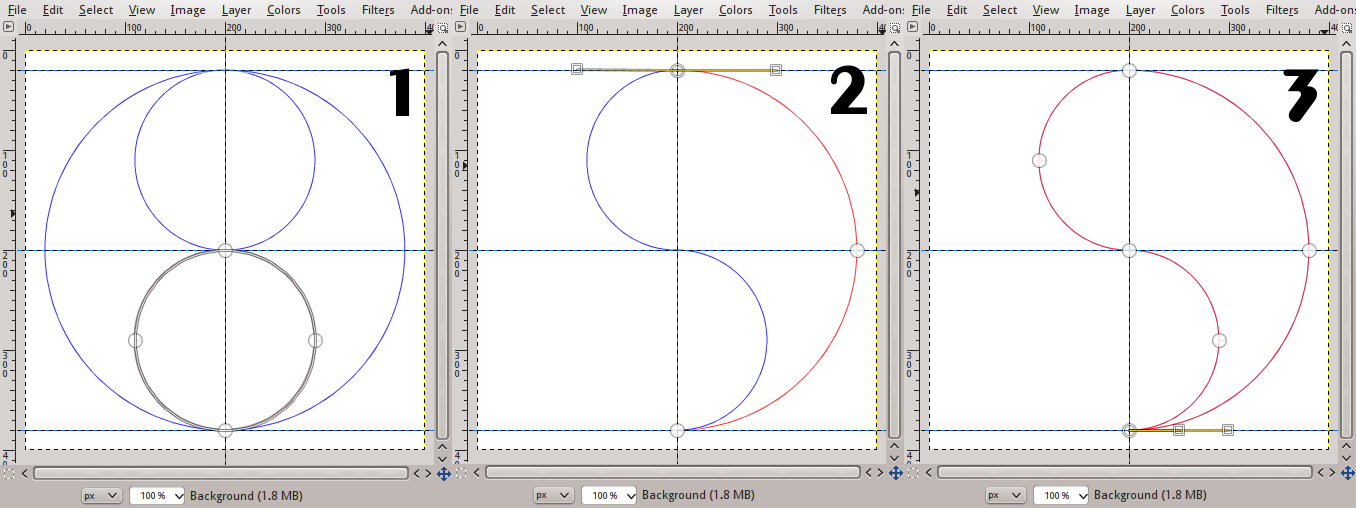Open Edit menu in first window
1356x508 pixels.
point(54,10)
